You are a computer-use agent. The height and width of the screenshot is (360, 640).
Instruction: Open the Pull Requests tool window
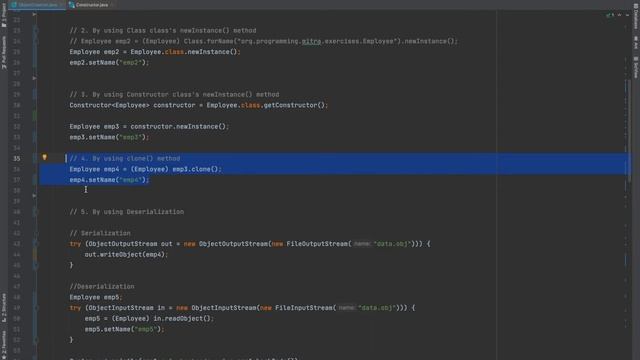4,52
